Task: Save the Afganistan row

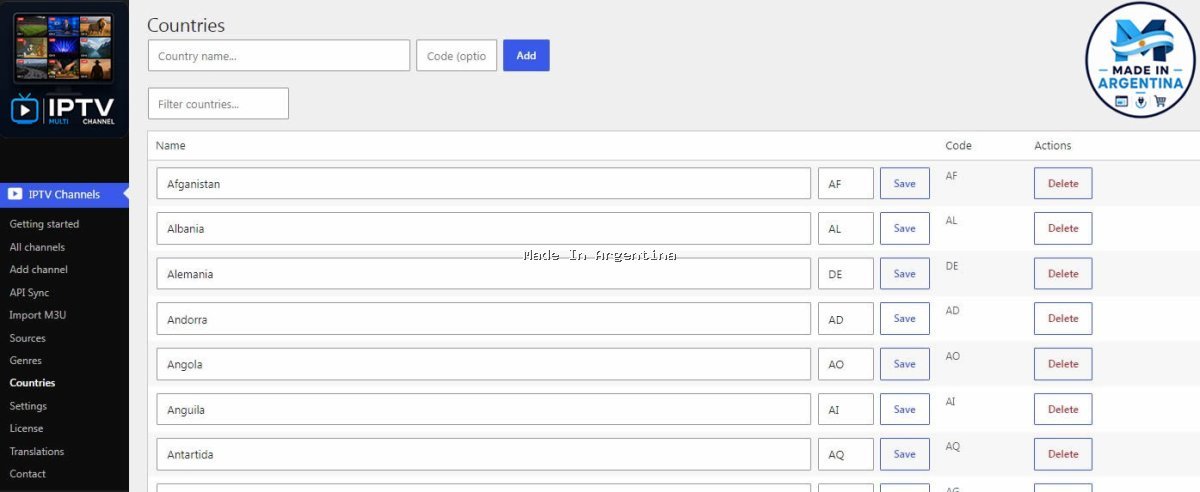Action: pos(904,184)
